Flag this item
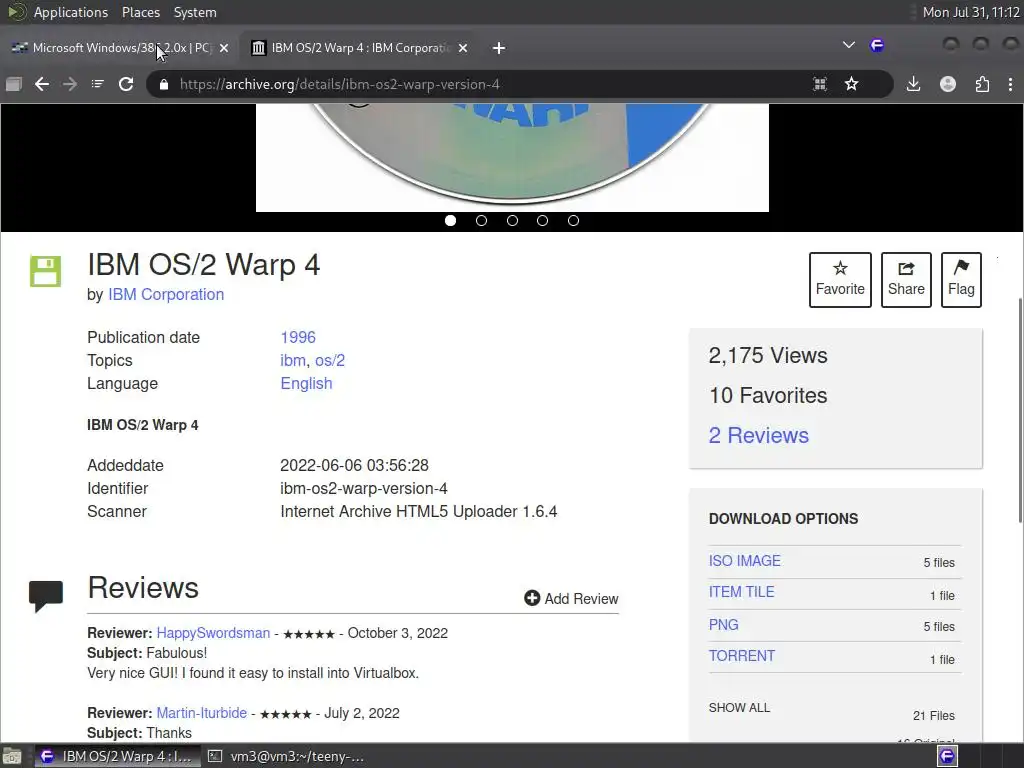Image resolution: width=1024 pixels, height=768 pixels. 961,280
